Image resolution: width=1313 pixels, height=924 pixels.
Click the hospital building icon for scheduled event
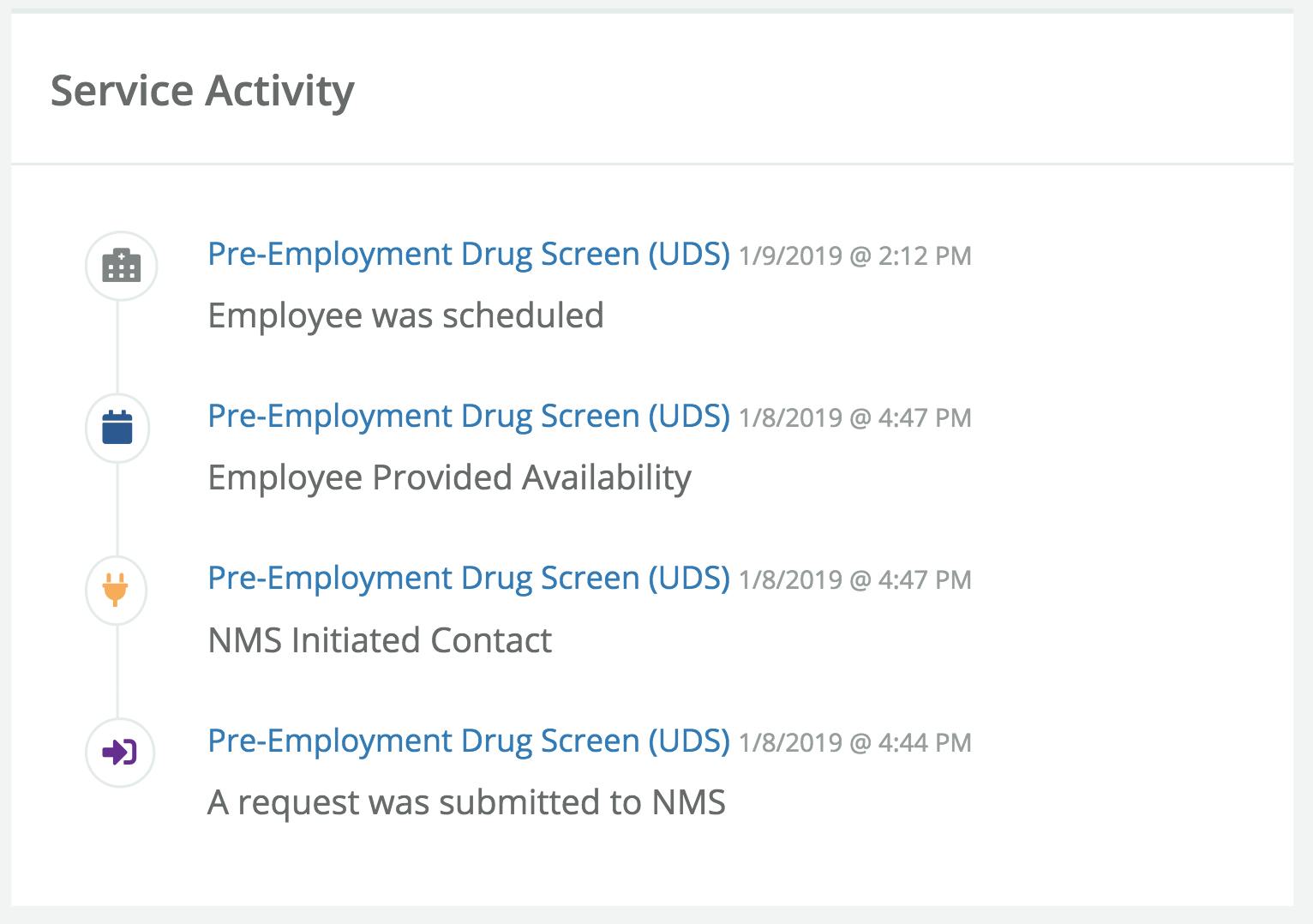click(x=121, y=266)
